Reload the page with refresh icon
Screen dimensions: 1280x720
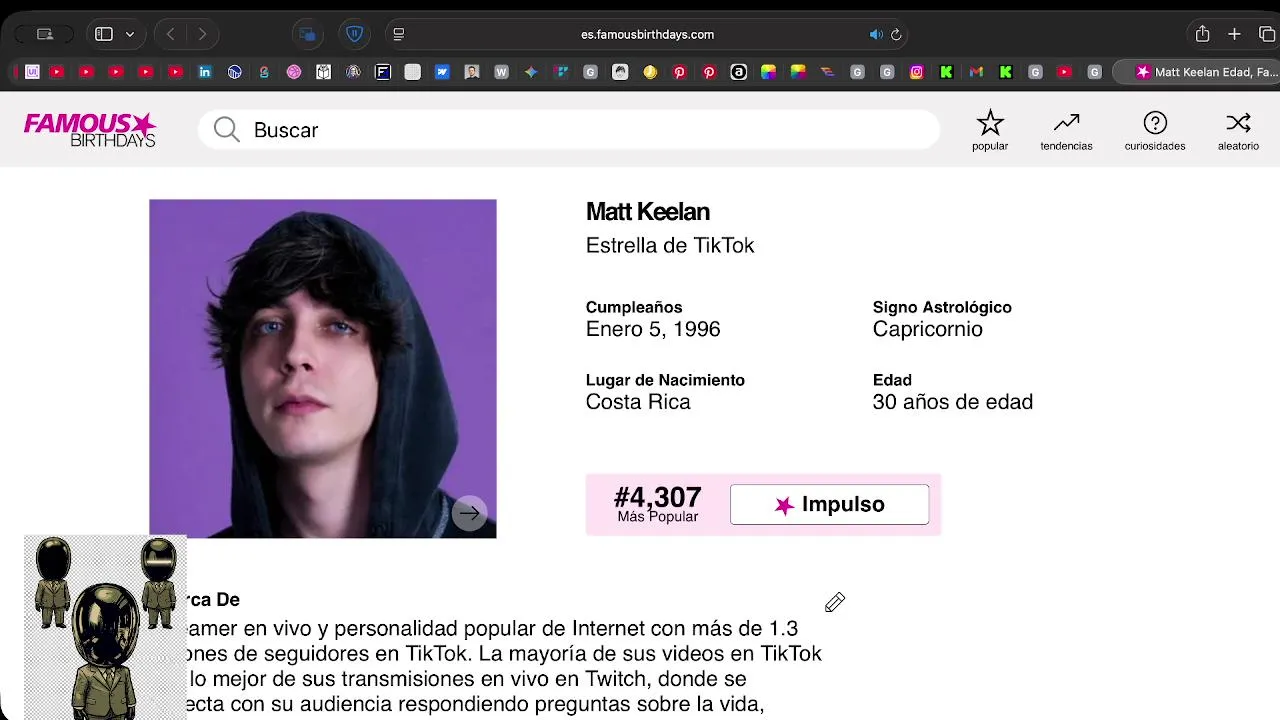896,34
